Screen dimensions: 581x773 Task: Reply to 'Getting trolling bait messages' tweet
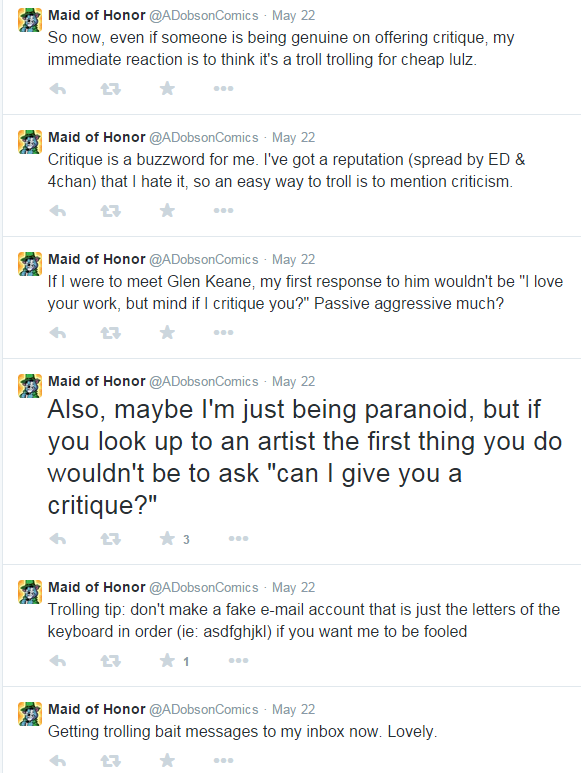58,761
